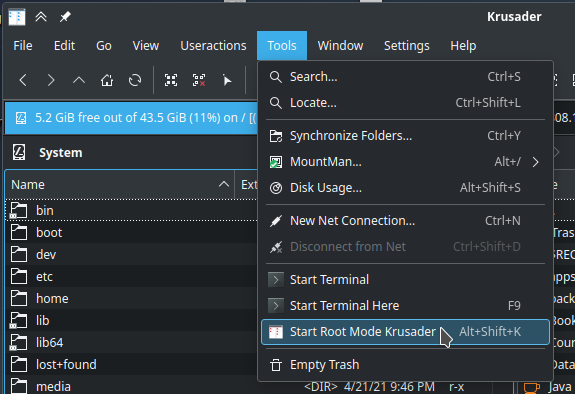
Task: Click the etc folder icon
Action: pos(18,276)
